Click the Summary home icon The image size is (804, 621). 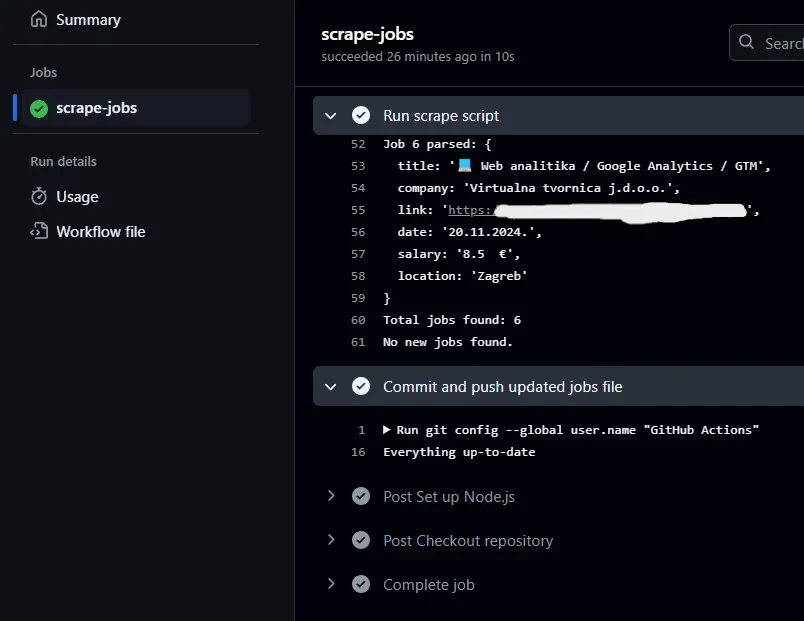tap(39, 19)
